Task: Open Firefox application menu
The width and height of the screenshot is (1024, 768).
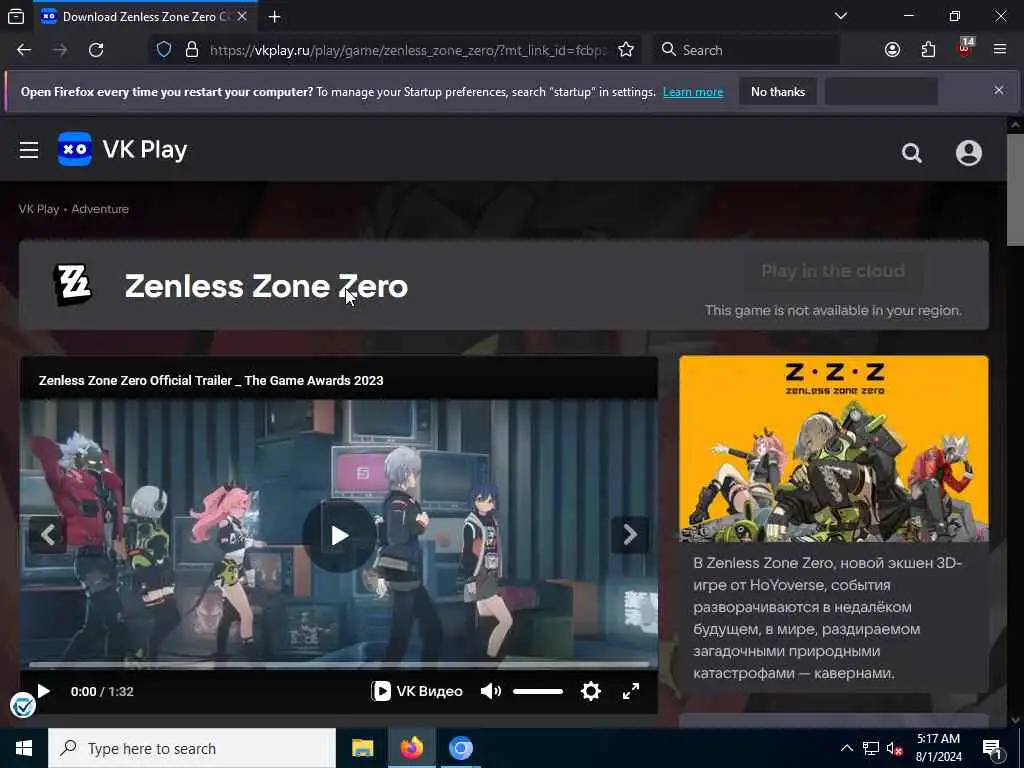Action: click(1000, 50)
